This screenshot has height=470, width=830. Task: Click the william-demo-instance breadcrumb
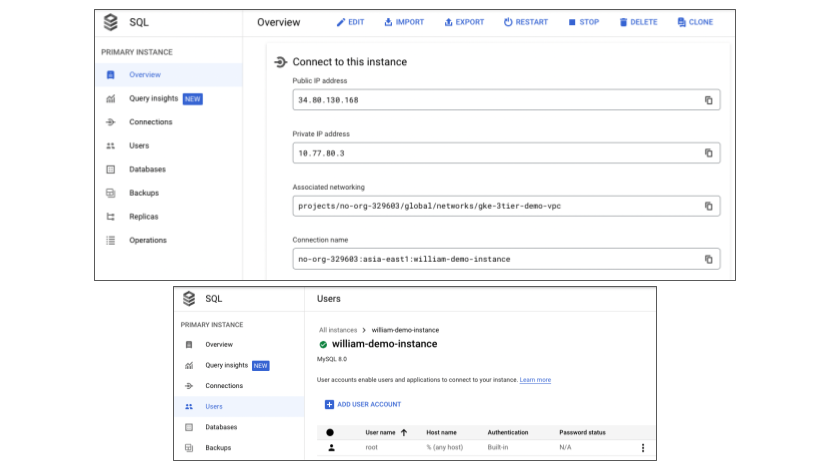[405, 330]
